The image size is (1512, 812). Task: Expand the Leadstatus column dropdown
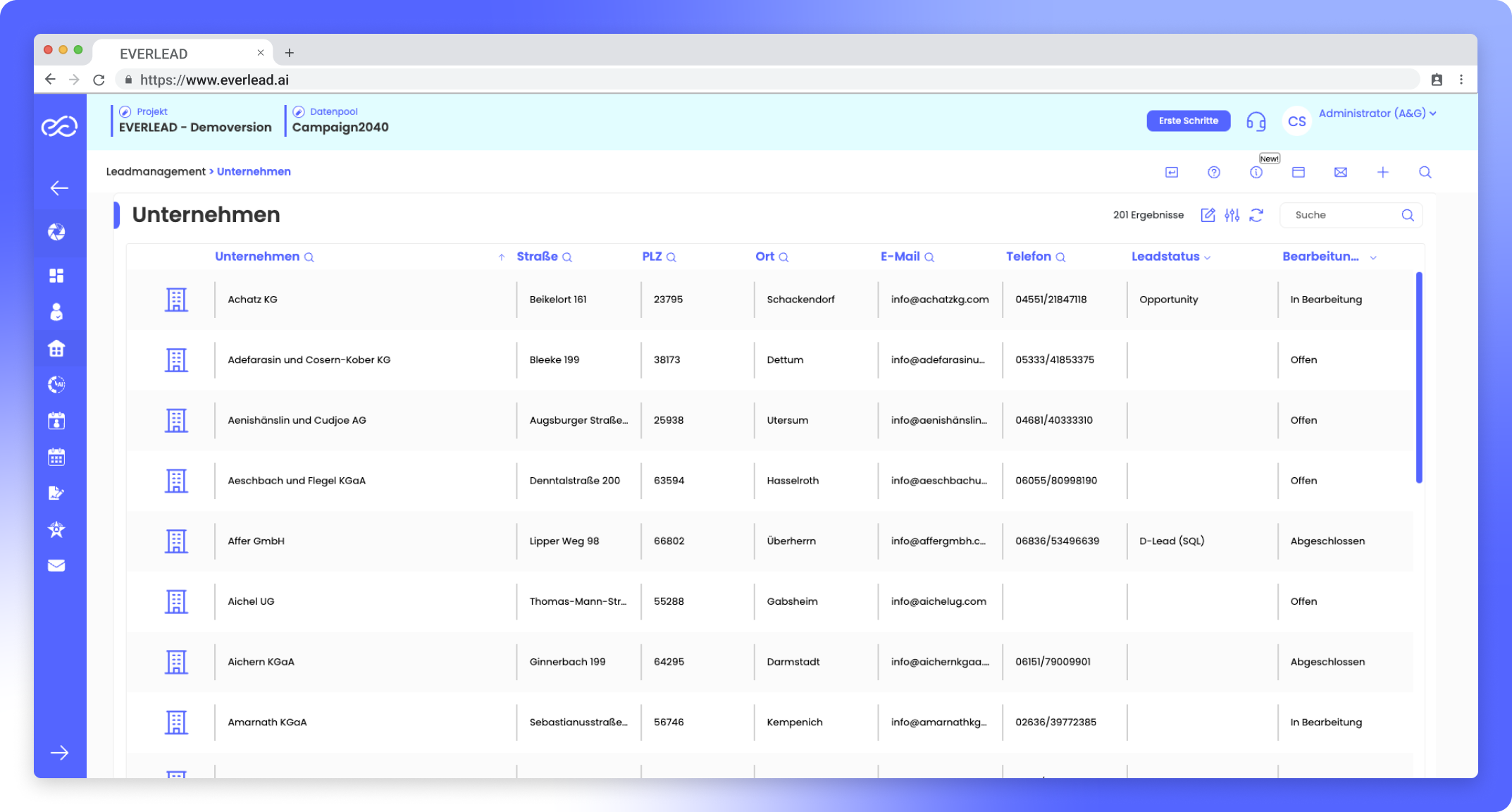(x=1208, y=257)
